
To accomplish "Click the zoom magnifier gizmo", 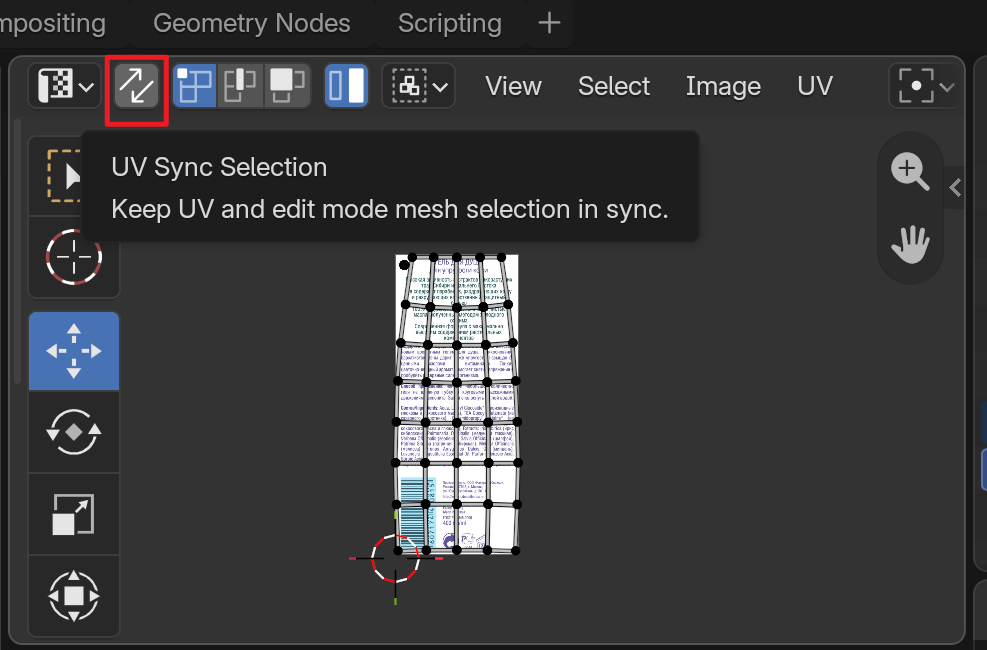I will click(x=910, y=171).
